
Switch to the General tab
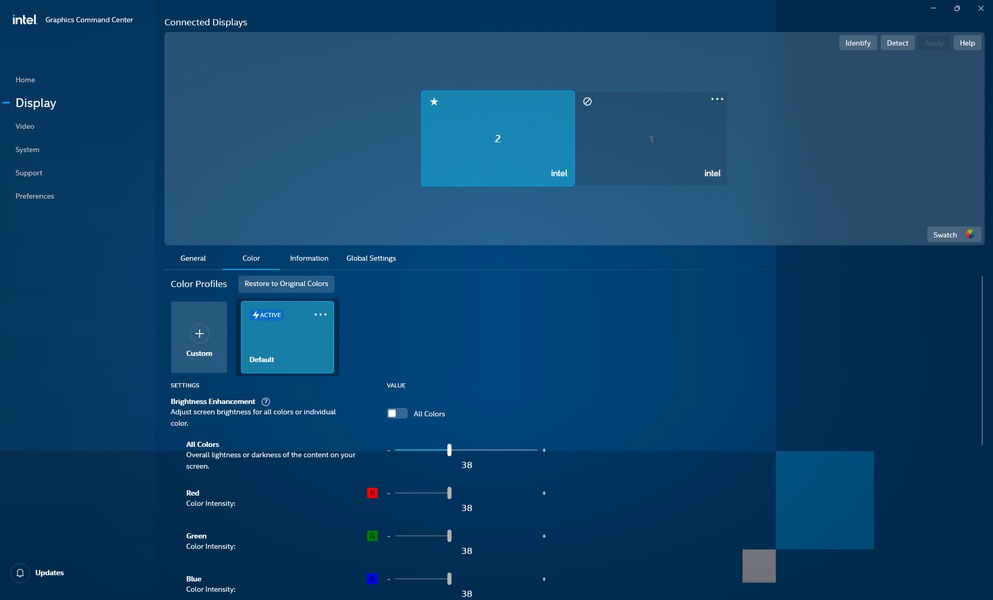[x=193, y=259]
